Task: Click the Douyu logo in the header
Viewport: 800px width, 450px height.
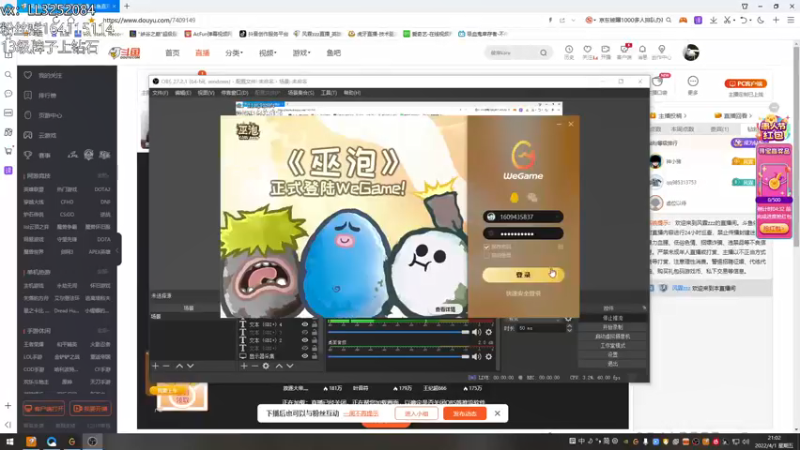Action: (x=124, y=53)
